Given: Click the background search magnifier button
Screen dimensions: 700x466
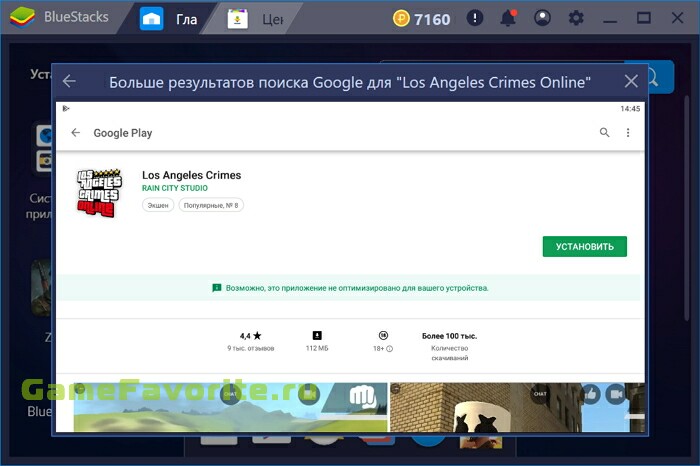Looking at the screenshot, I should click(661, 77).
